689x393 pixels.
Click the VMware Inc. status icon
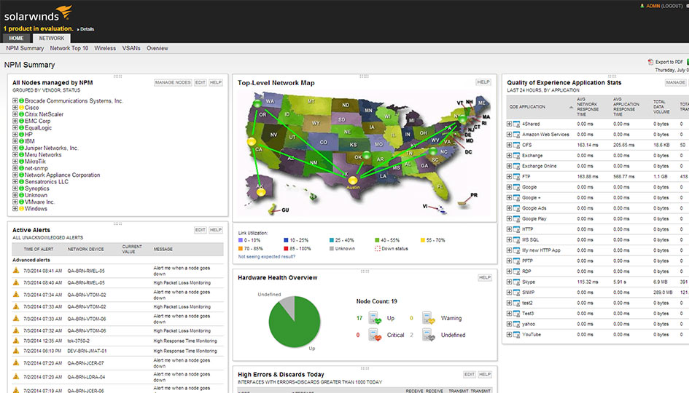(x=21, y=202)
